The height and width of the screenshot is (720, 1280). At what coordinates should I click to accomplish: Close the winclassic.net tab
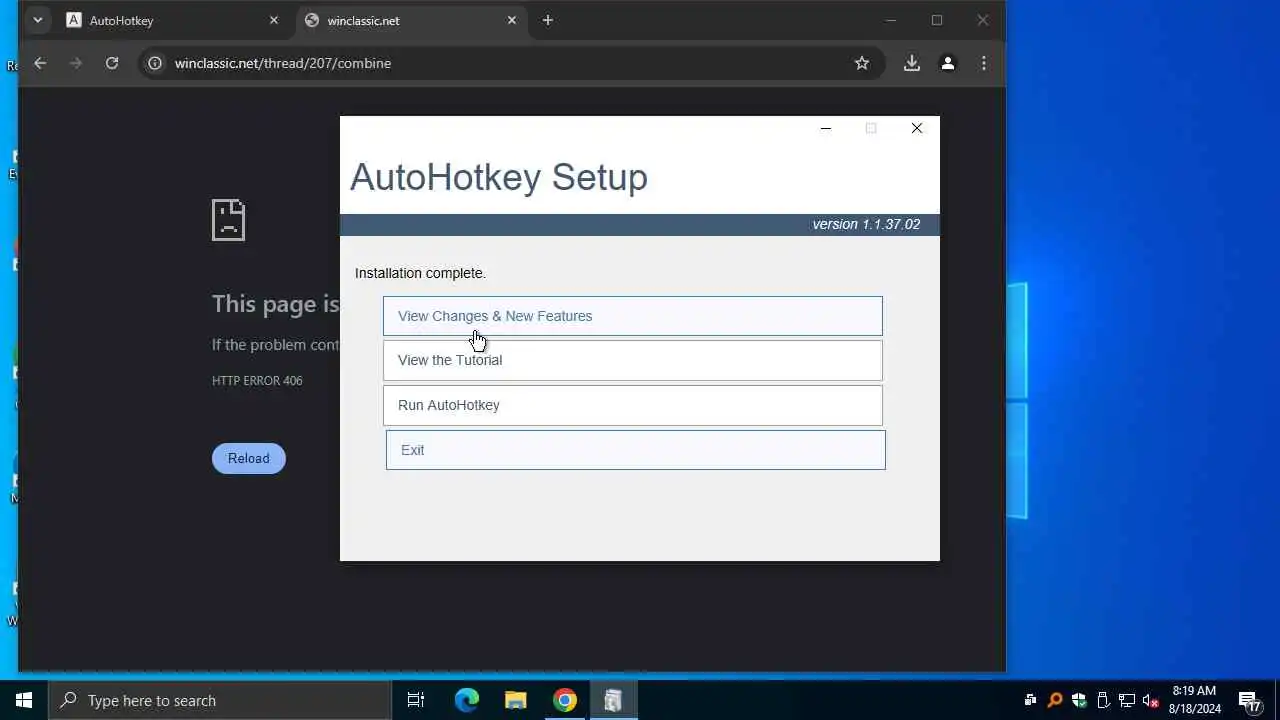[512, 20]
